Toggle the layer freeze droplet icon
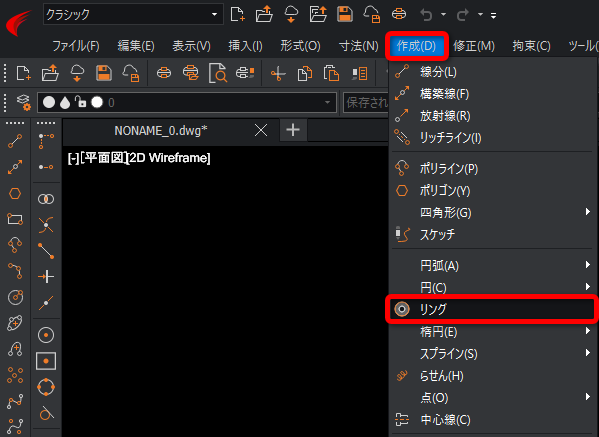The image size is (599, 437). (65, 102)
